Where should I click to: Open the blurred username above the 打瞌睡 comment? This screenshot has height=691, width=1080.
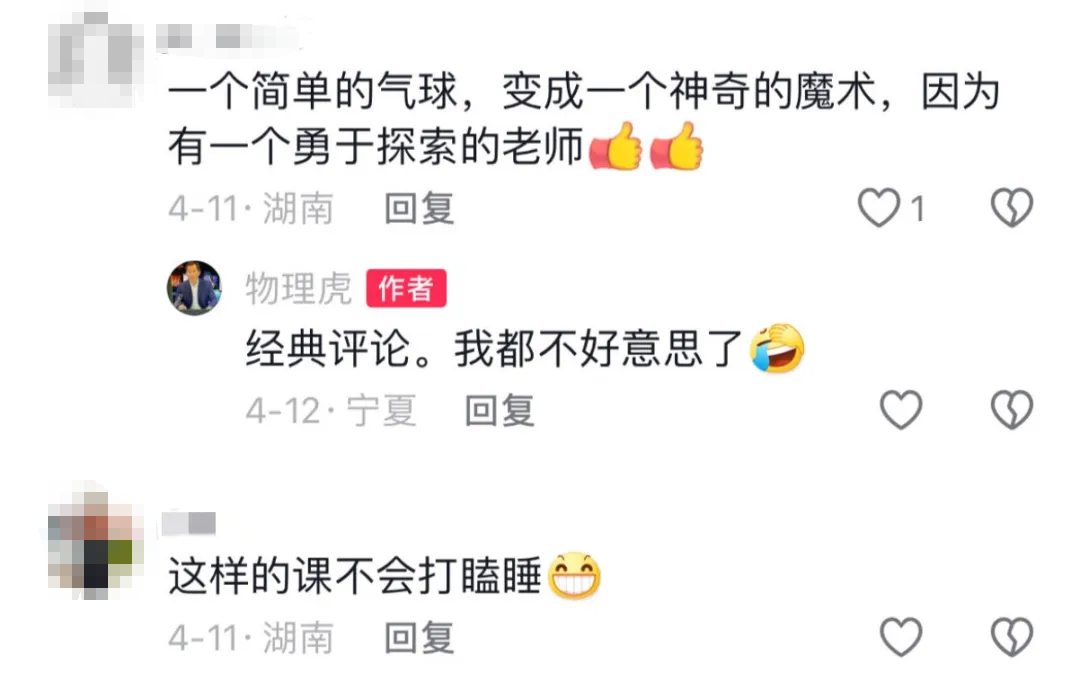[x=189, y=524]
